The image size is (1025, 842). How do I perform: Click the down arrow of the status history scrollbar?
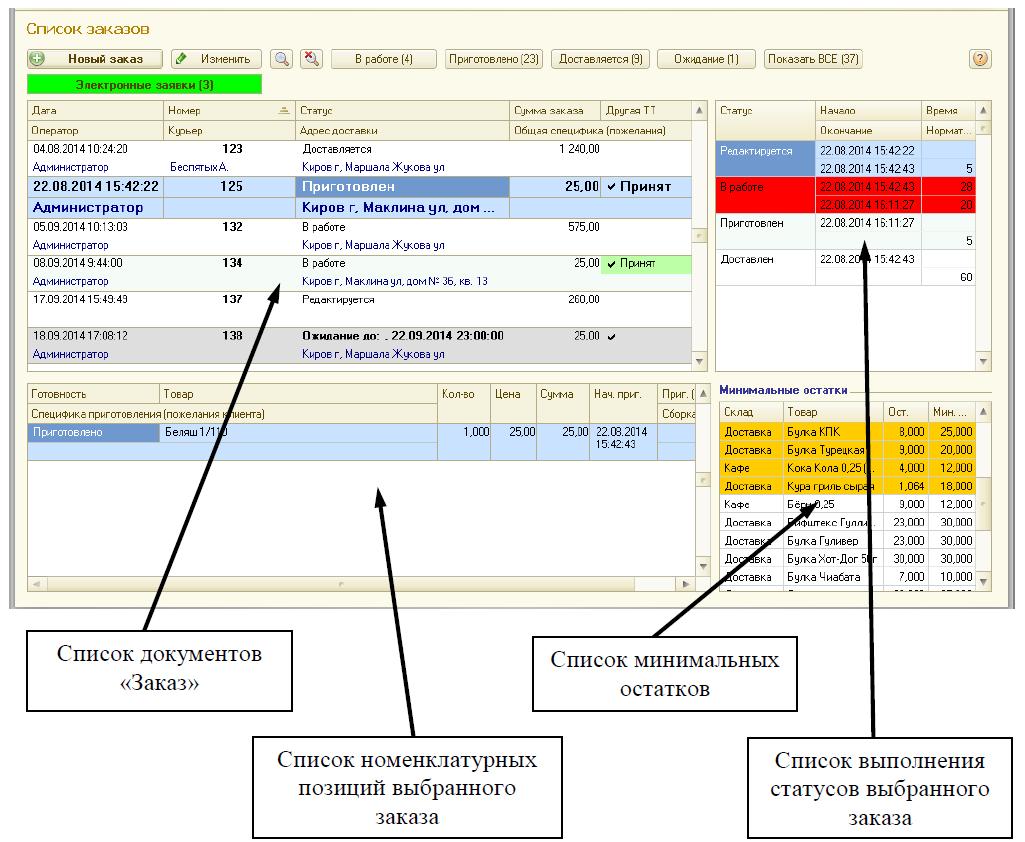983,361
